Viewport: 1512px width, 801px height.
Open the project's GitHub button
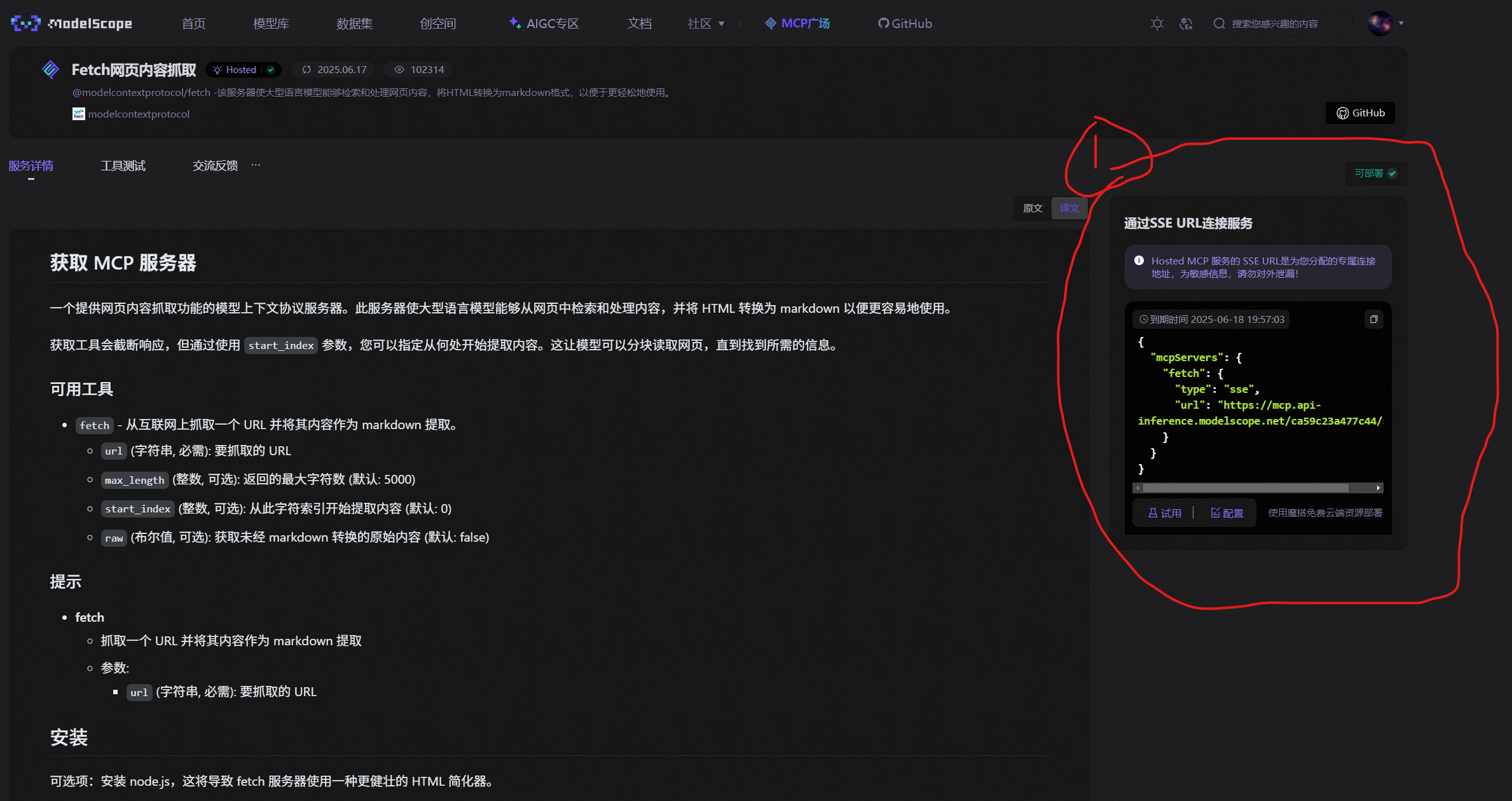click(1359, 113)
